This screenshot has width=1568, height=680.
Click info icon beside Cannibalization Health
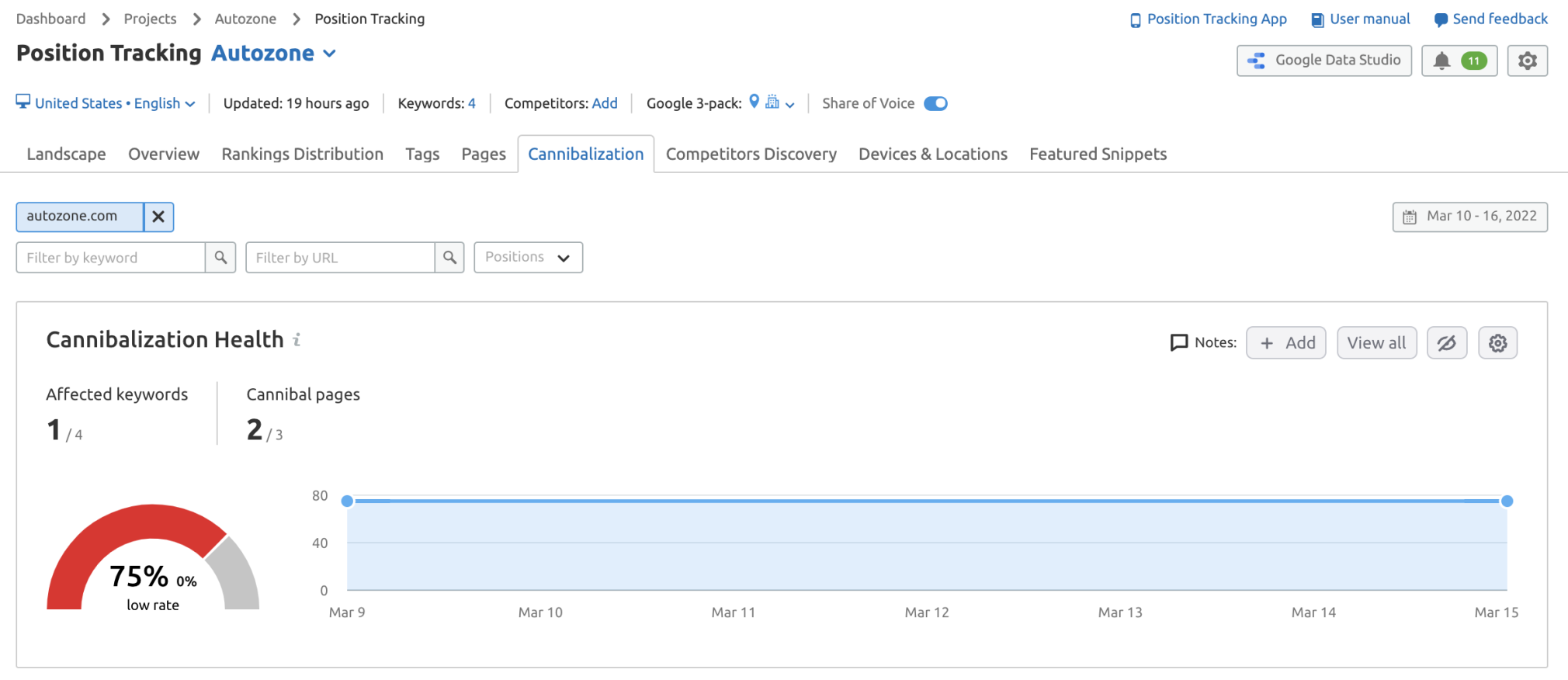click(297, 340)
